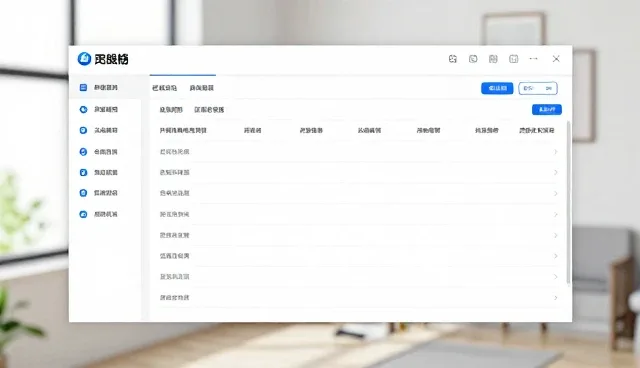The image size is (640, 368).
Task: Switch to the second top tab beside underlined one
Action: pos(202,88)
